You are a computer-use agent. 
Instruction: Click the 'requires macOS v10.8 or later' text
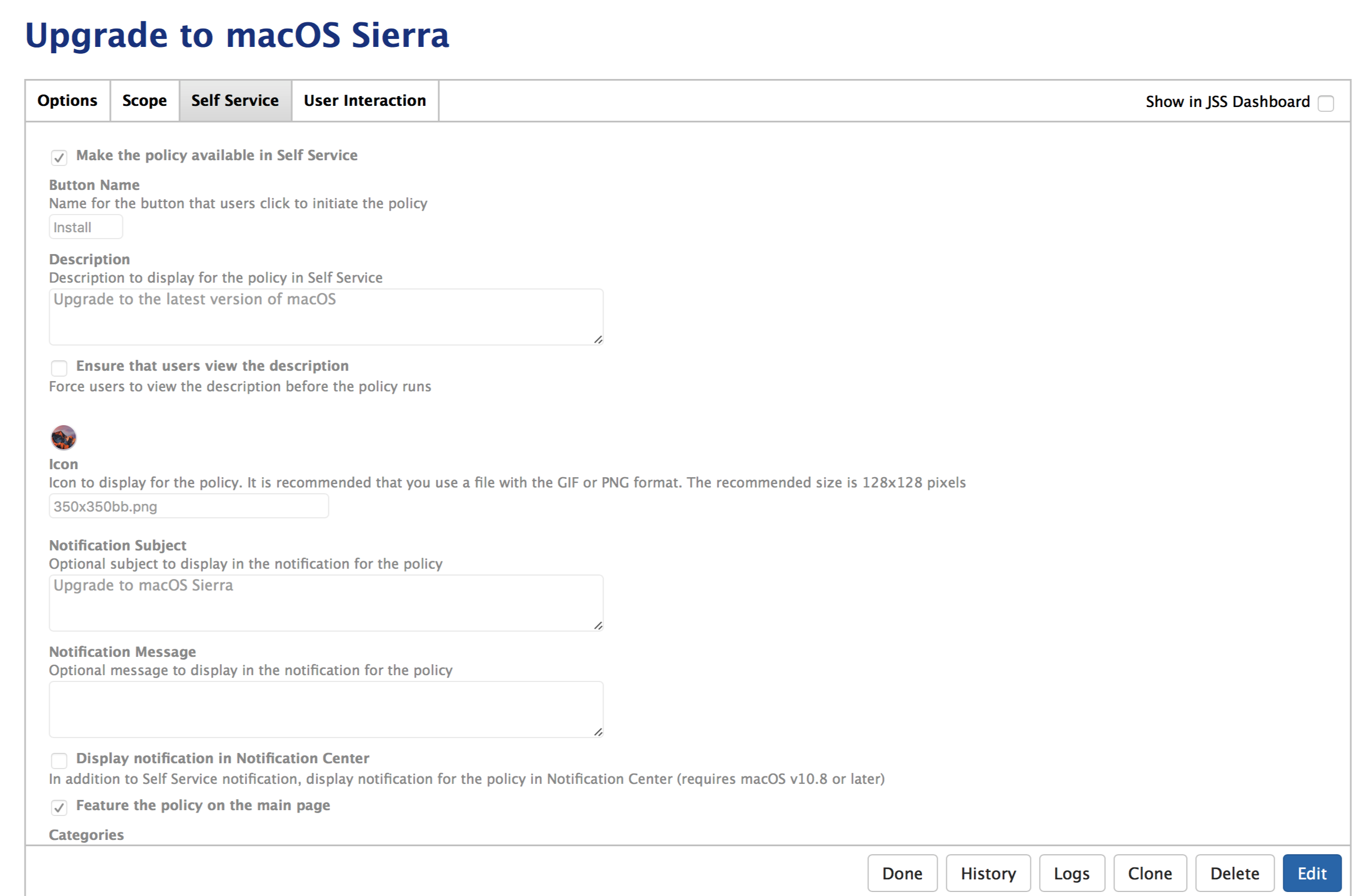point(780,779)
